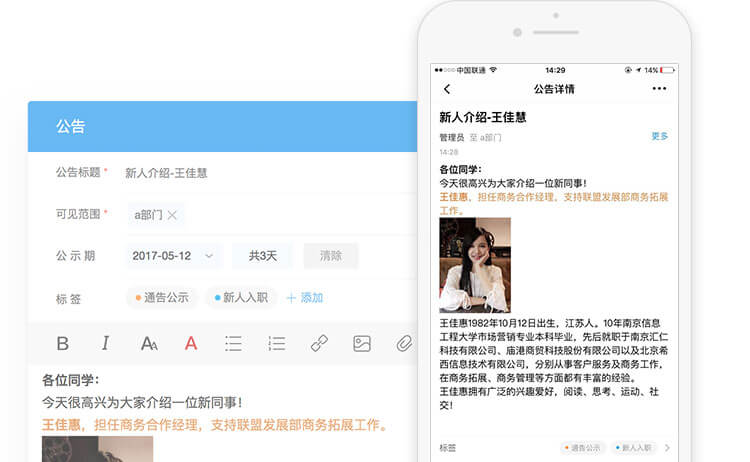
Task: Click the 清除 button
Action: coord(331,256)
